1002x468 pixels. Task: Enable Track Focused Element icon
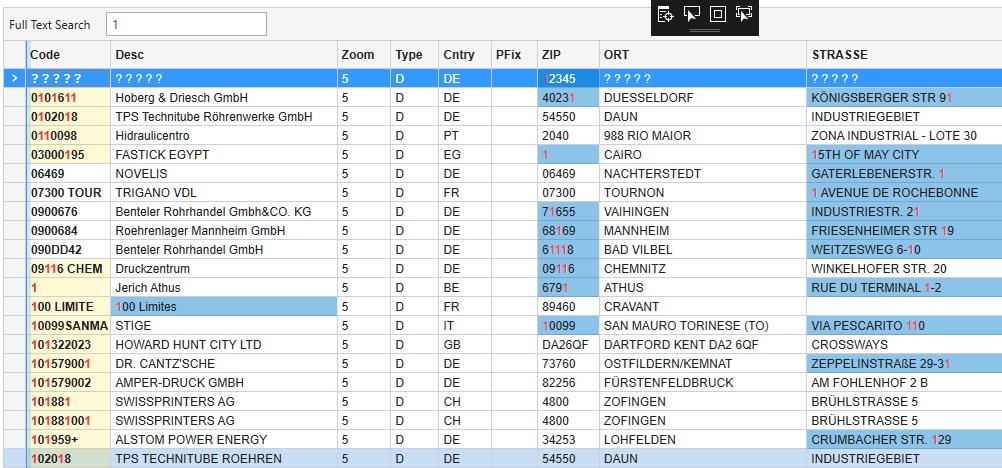744,14
